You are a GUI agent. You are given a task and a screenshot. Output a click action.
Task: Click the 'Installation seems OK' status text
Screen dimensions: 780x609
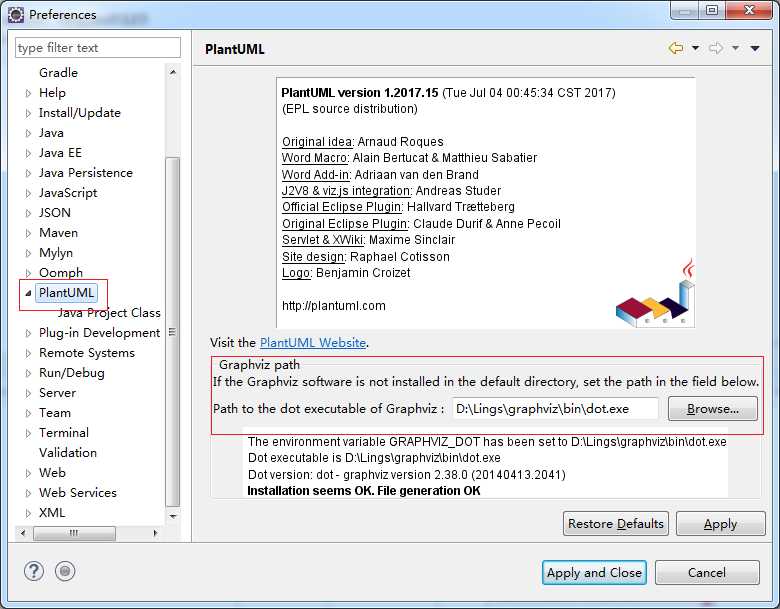tap(364, 491)
